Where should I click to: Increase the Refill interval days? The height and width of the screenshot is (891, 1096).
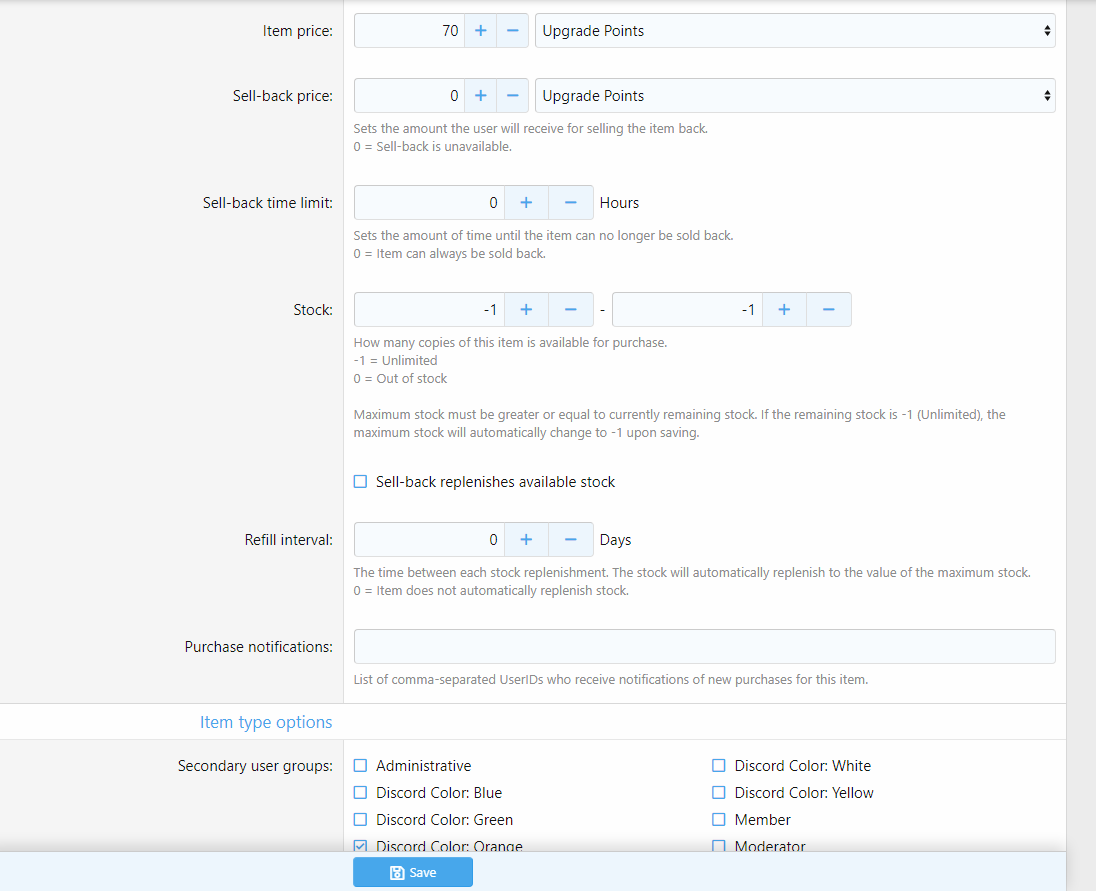tap(526, 539)
